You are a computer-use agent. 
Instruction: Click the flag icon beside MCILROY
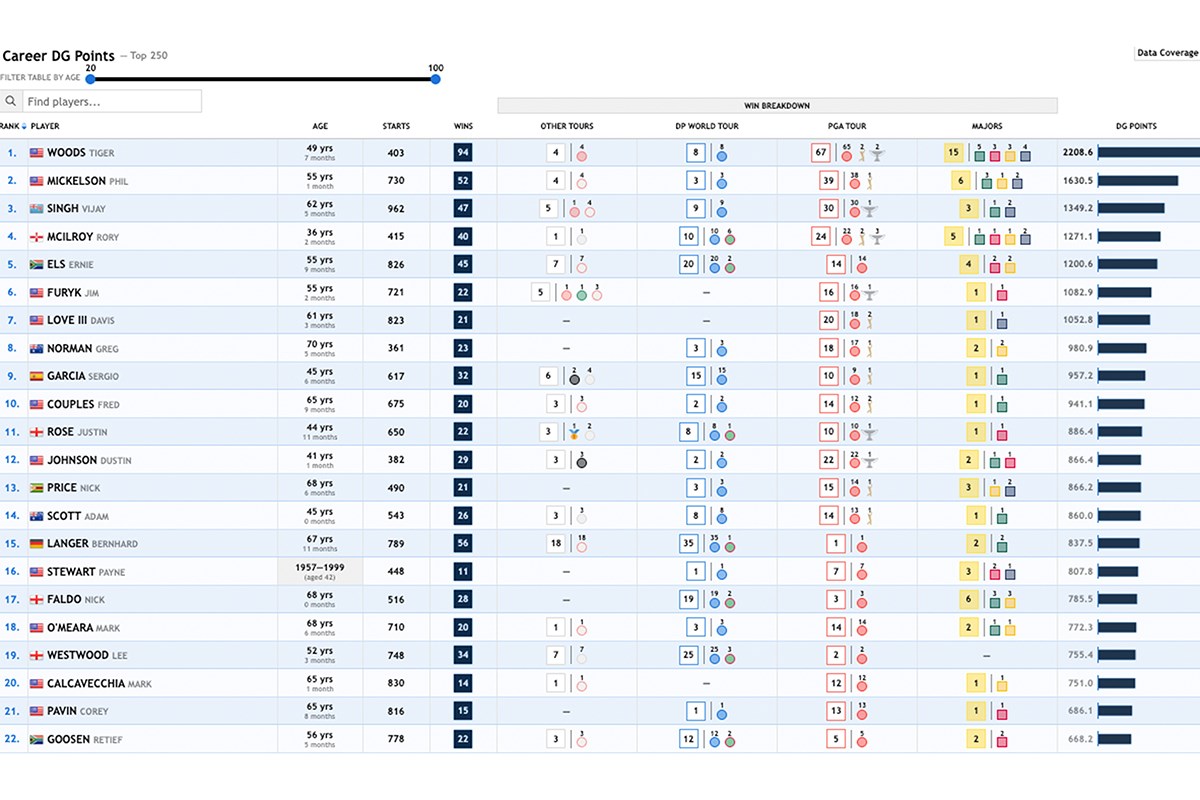point(37,237)
